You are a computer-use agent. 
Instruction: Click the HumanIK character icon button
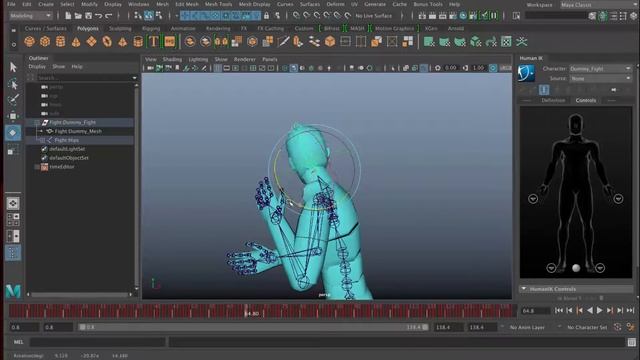527,73
